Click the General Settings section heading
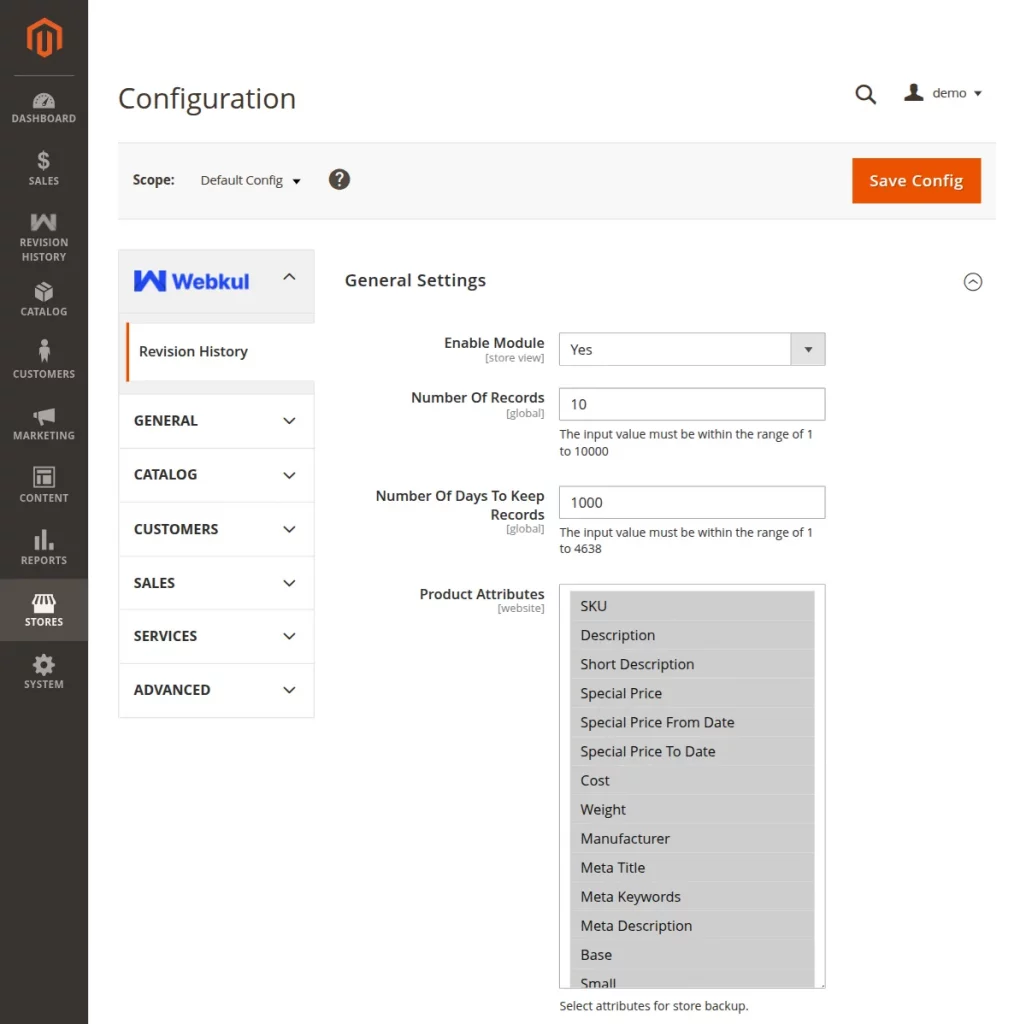This screenshot has height=1024, width=1026. click(415, 281)
